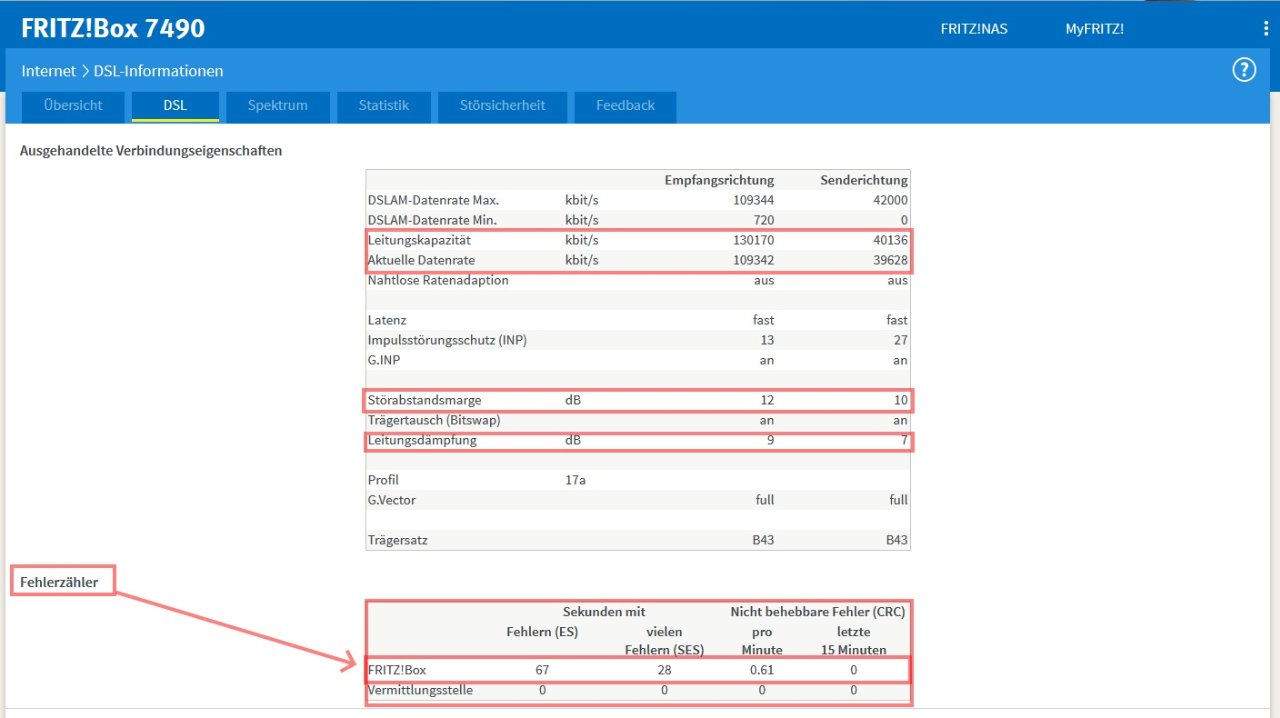
Task: Select the value 720
Action: pyautogui.click(x=763, y=220)
